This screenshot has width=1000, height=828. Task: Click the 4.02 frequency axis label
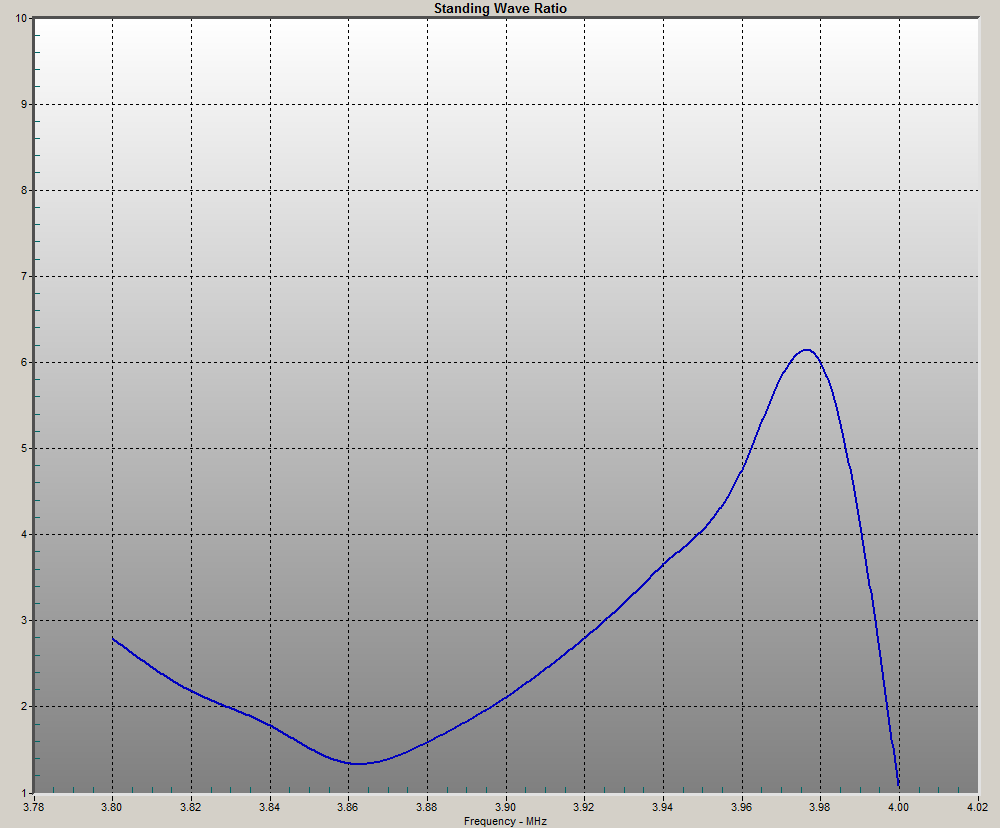point(977,806)
